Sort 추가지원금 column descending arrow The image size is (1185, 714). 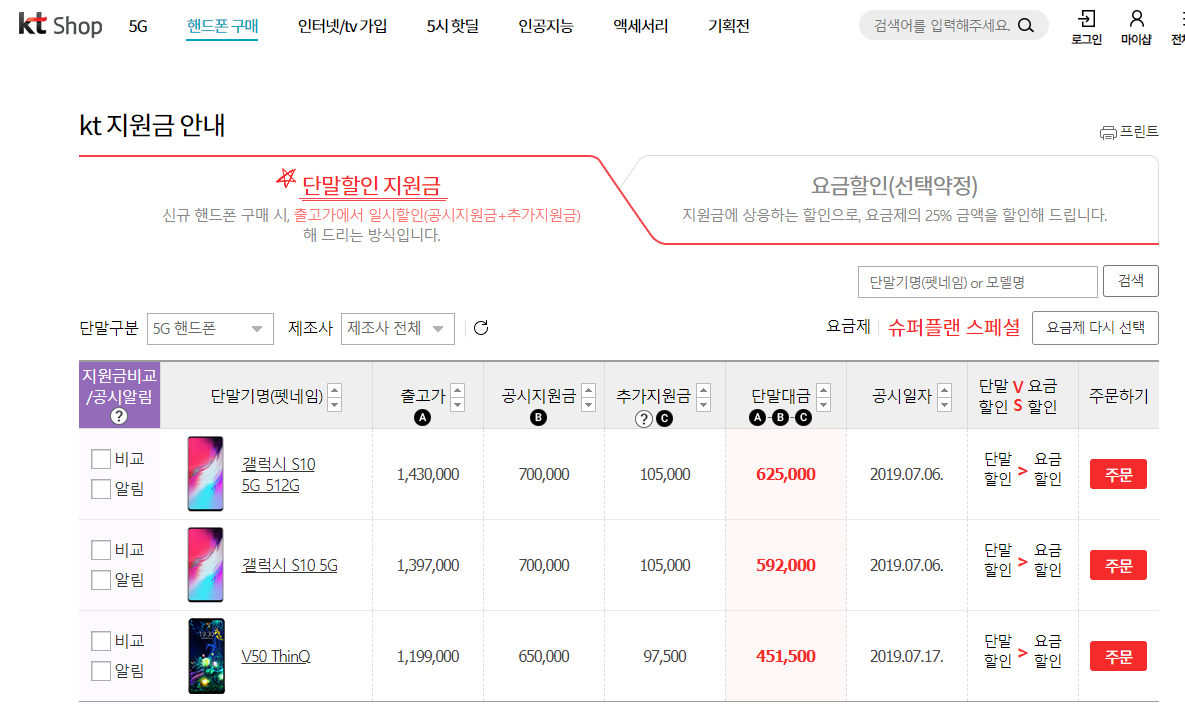tap(704, 404)
